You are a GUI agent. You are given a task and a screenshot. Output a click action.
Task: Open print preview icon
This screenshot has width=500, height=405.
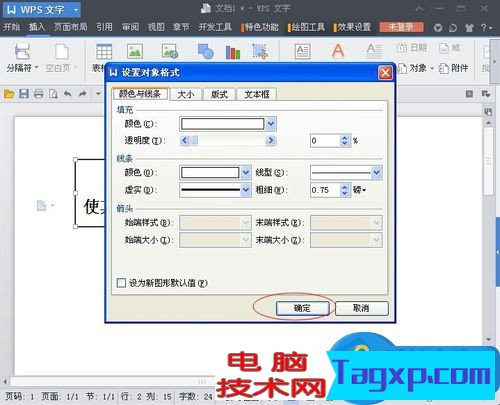[x=53, y=94]
